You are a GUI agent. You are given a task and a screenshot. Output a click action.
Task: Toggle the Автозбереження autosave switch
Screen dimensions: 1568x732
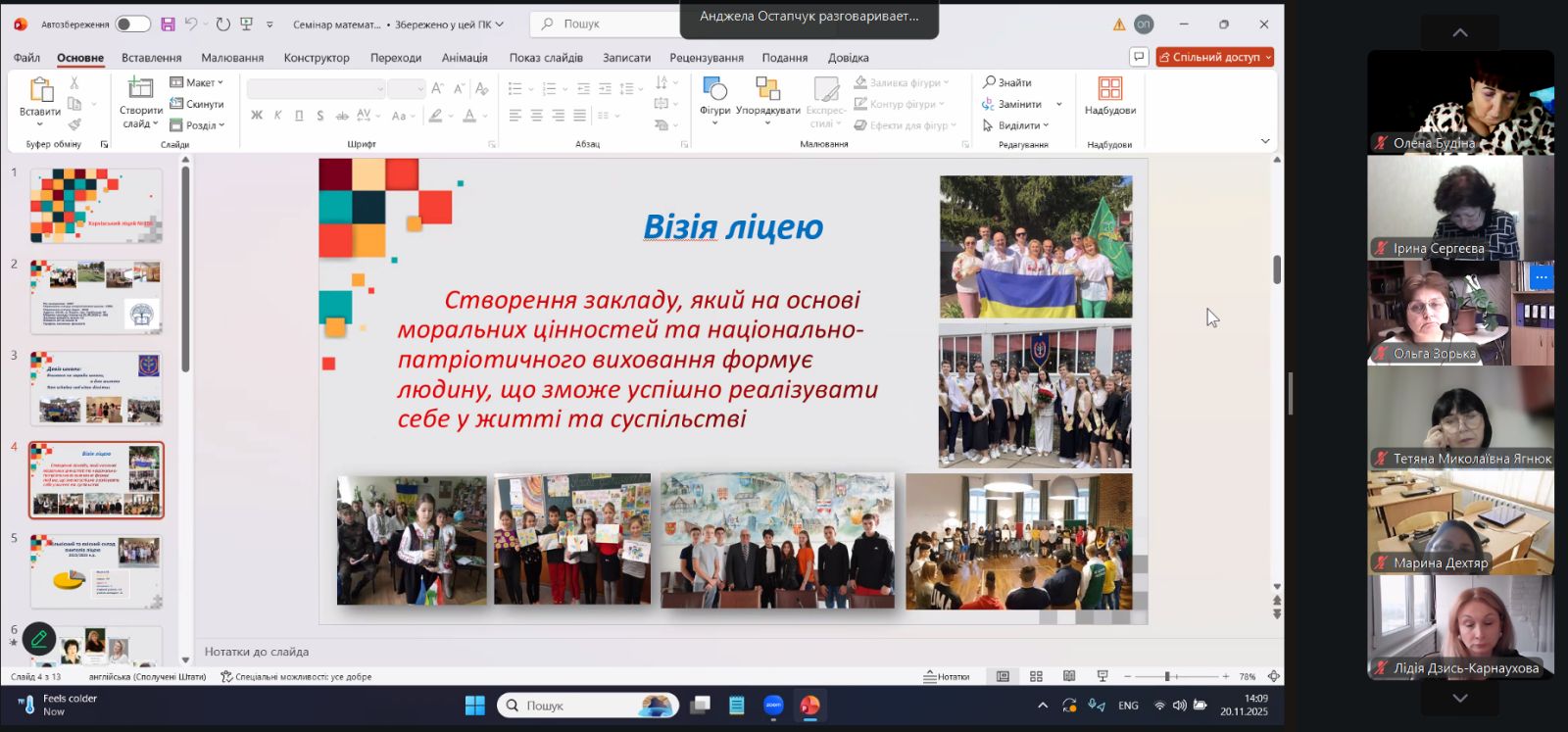pyautogui.click(x=132, y=24)
